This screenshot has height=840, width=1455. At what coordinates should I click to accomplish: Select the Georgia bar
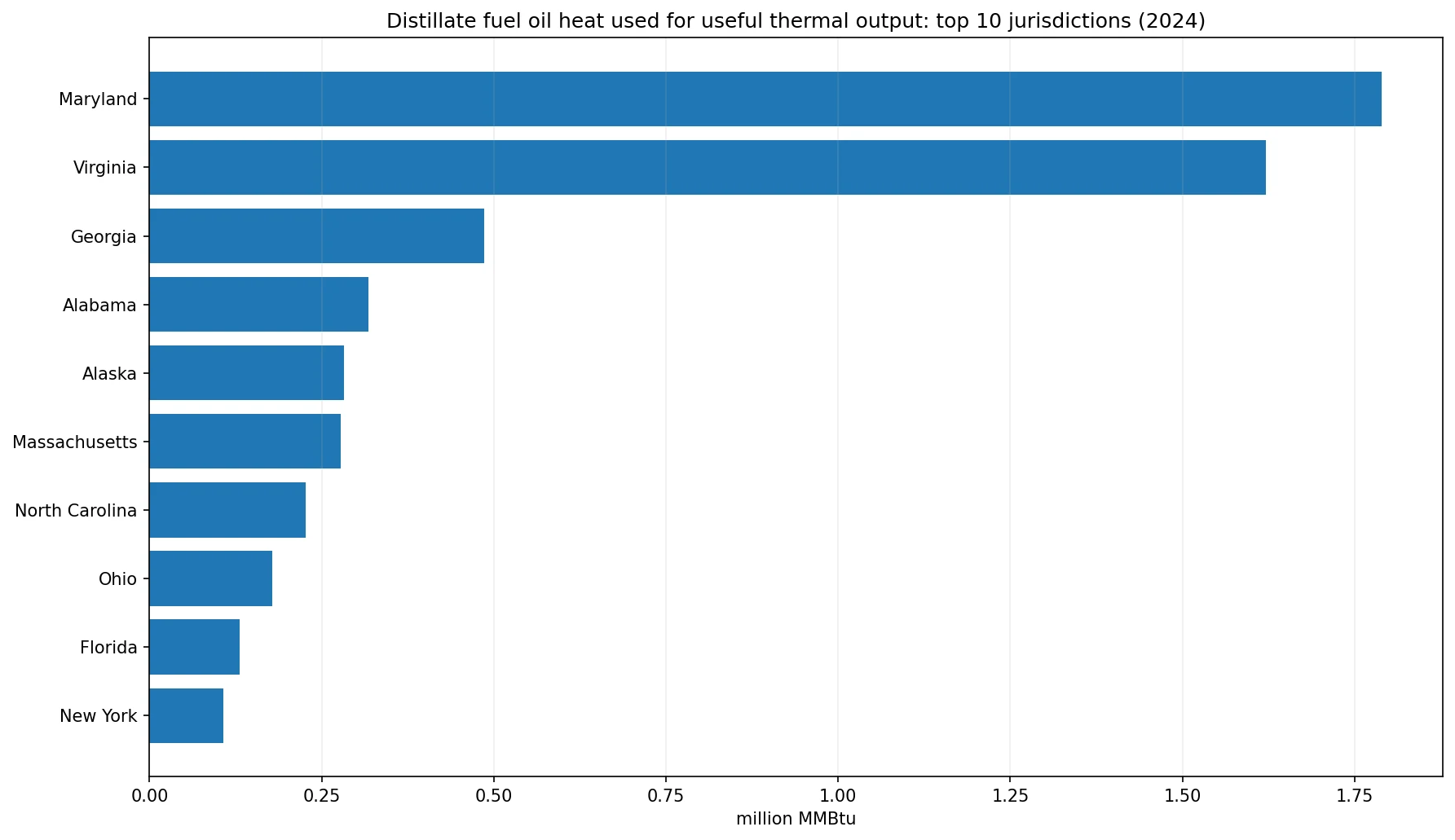pos(316,235)
